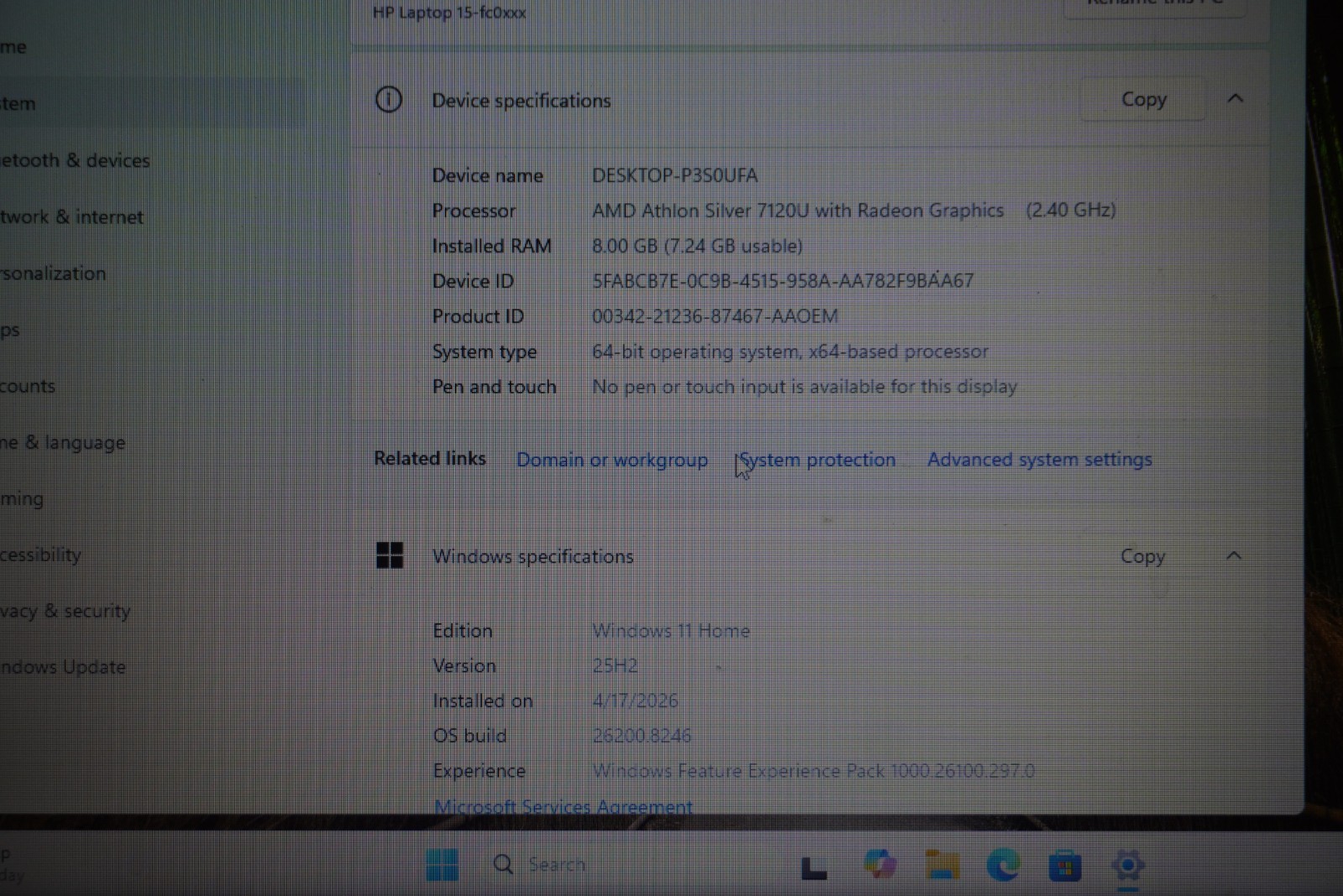This screenshot has width=1343, height=896.
Task: Open the Accounts settings page
Action: tap(28, 386)
